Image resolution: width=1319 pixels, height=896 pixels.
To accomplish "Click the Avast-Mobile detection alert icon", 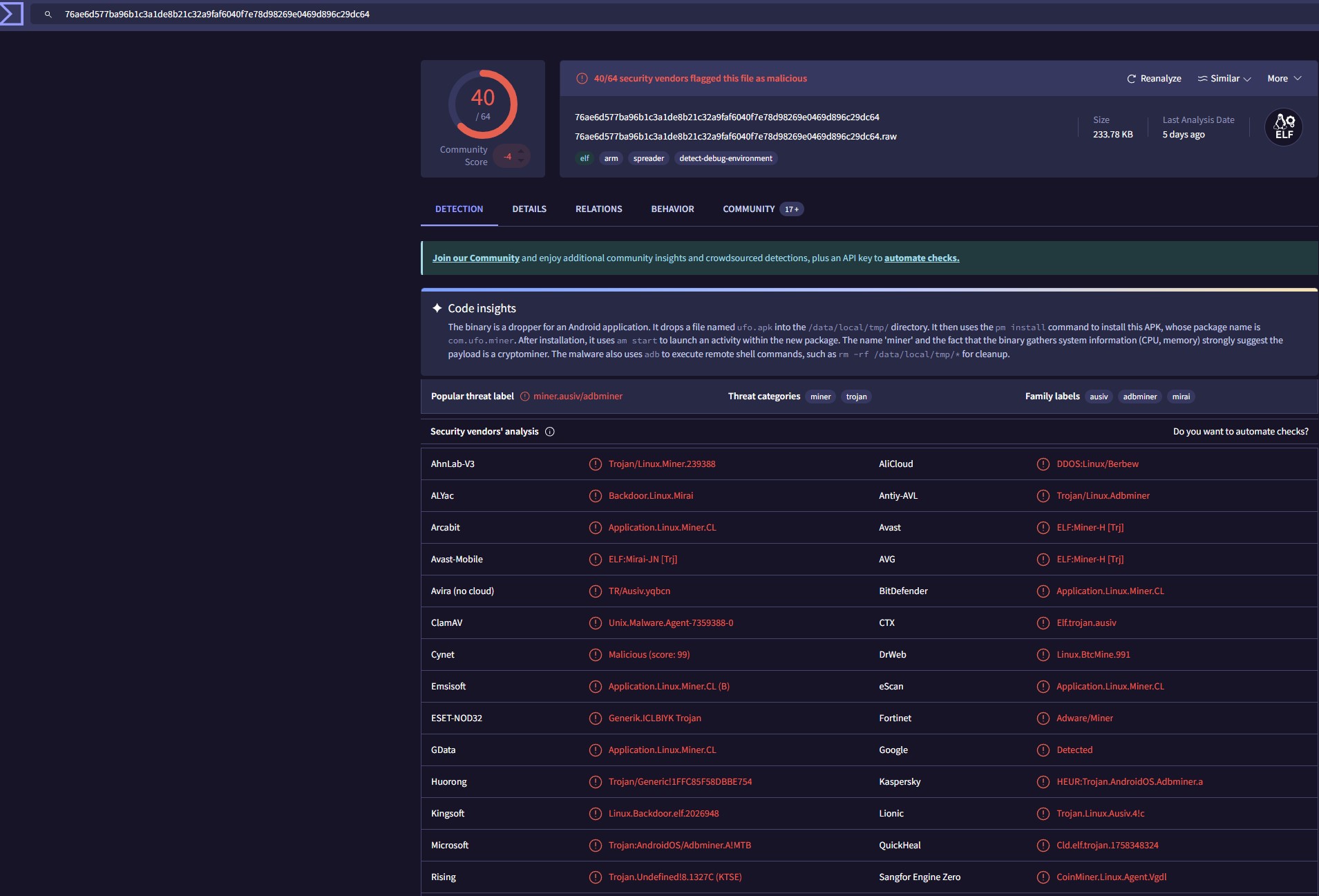I will [595, 560].
